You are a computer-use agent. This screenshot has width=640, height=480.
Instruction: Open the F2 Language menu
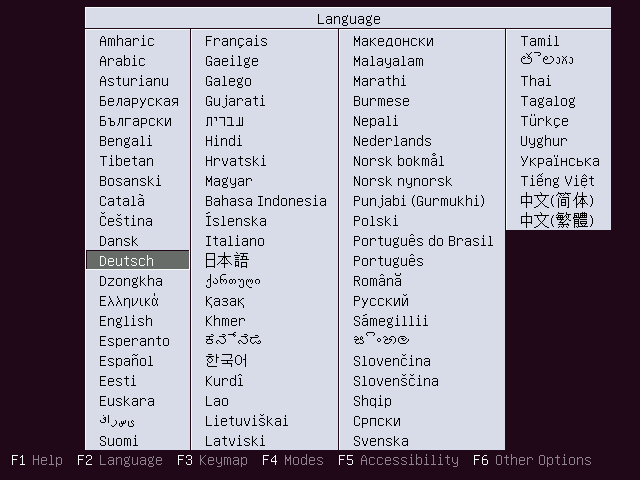(120, 460)
